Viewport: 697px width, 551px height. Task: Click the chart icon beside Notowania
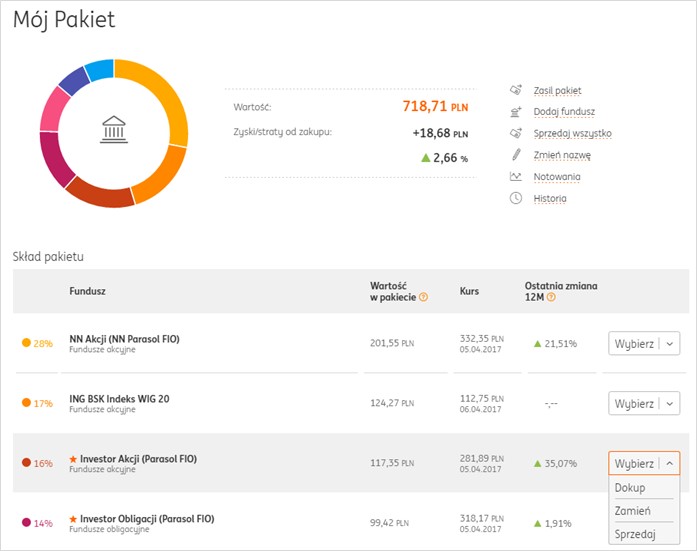pyautogui.click(x=516, y=177)
